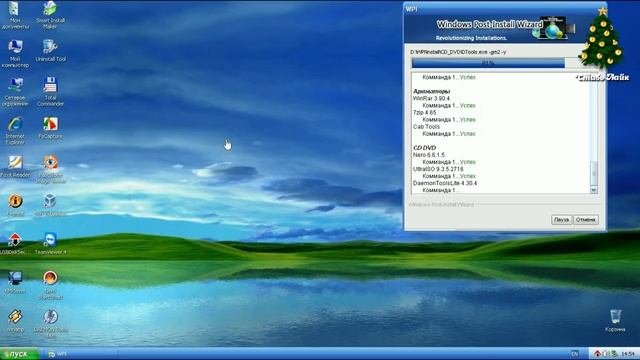Launch the USBDiskSec shortcut on desktop
Image resolution: width=640 pixels, height=360 pixels.
[x=15, y=244]
